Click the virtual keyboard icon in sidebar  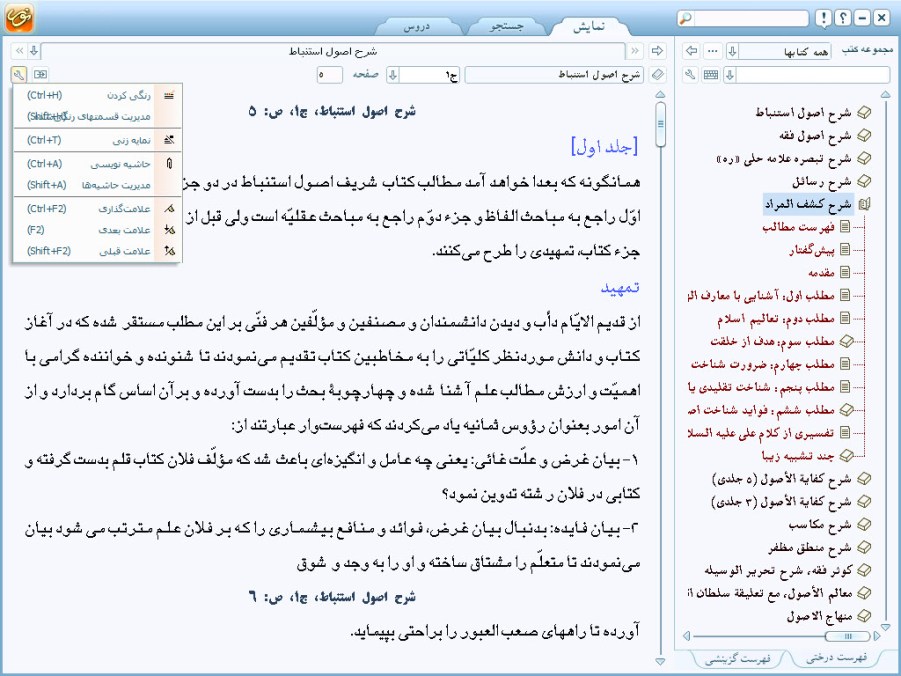click(711, 74)
